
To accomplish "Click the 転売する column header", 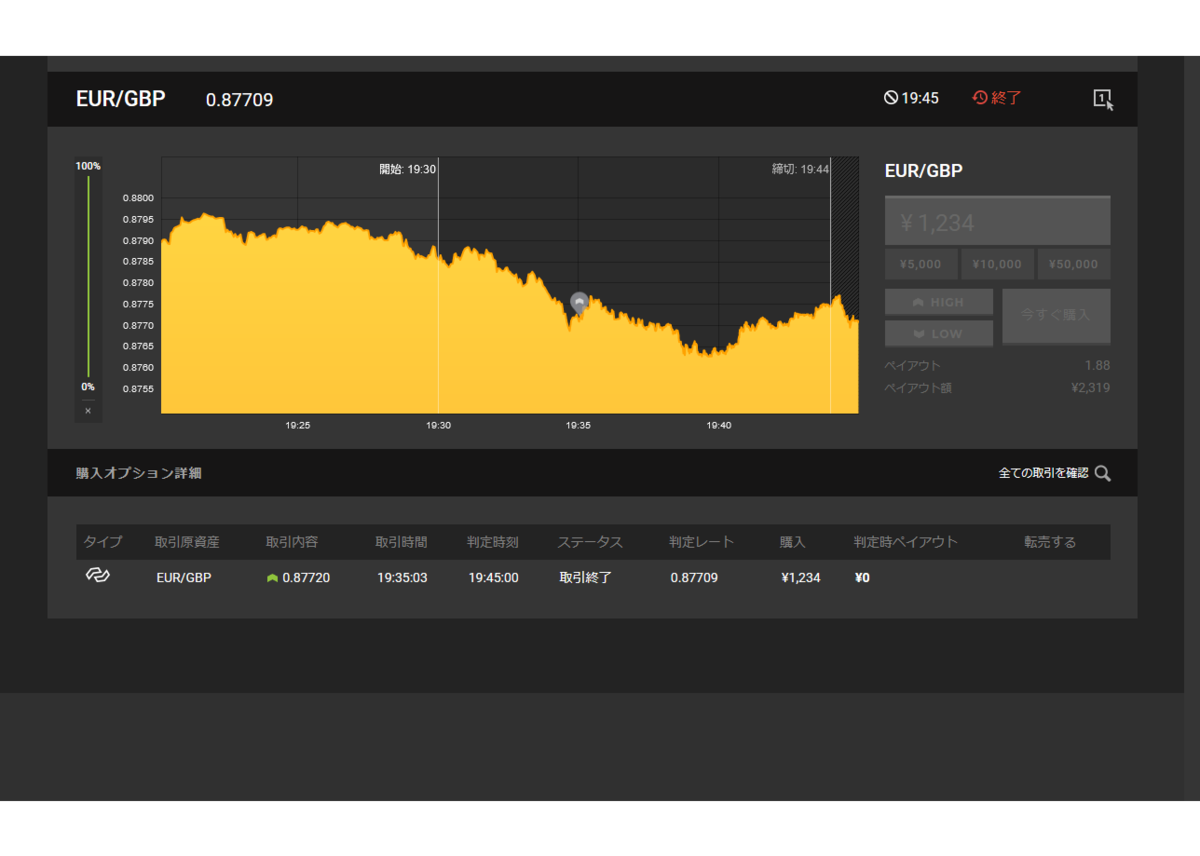I will (1050, 542).
